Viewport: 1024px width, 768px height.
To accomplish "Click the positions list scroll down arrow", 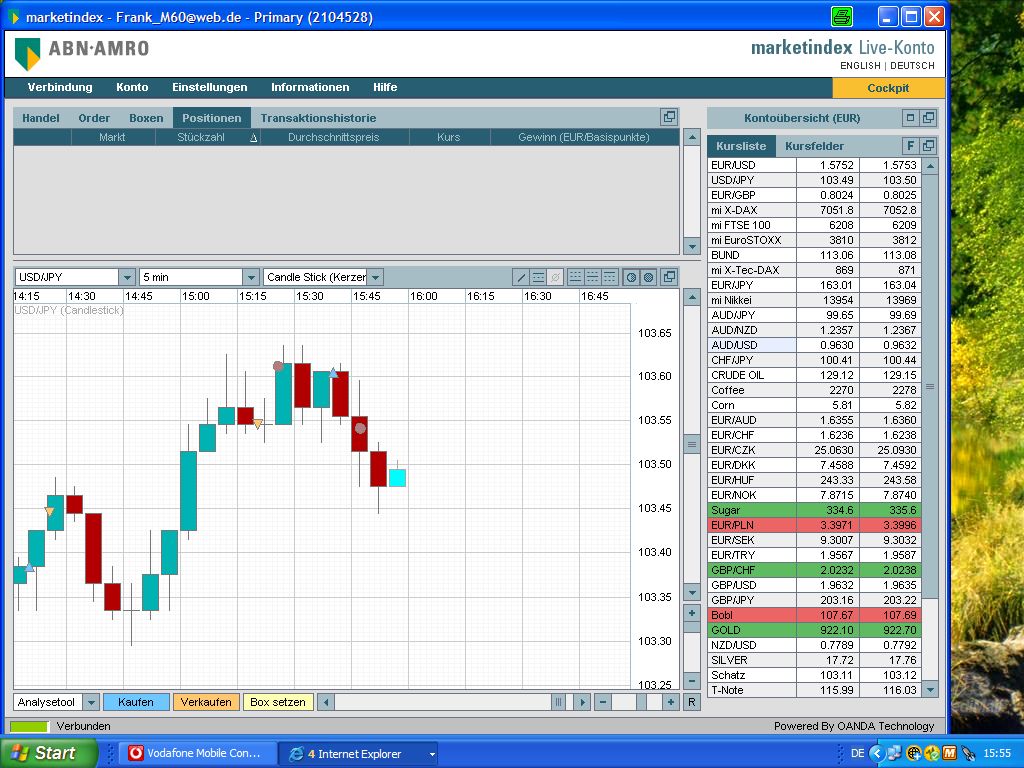I will tap(692, 246).
